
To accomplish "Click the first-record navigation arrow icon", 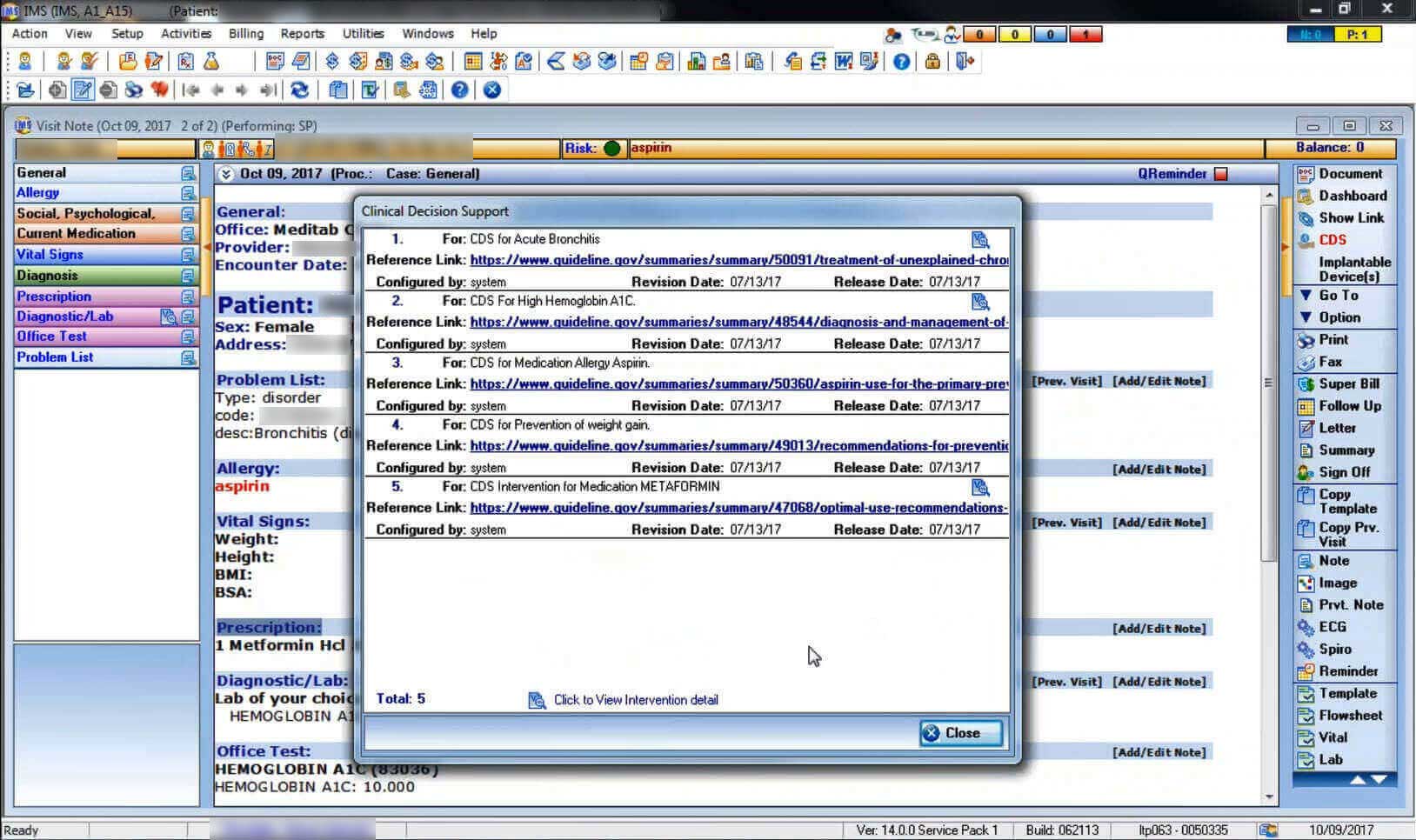I will point(191,90).
